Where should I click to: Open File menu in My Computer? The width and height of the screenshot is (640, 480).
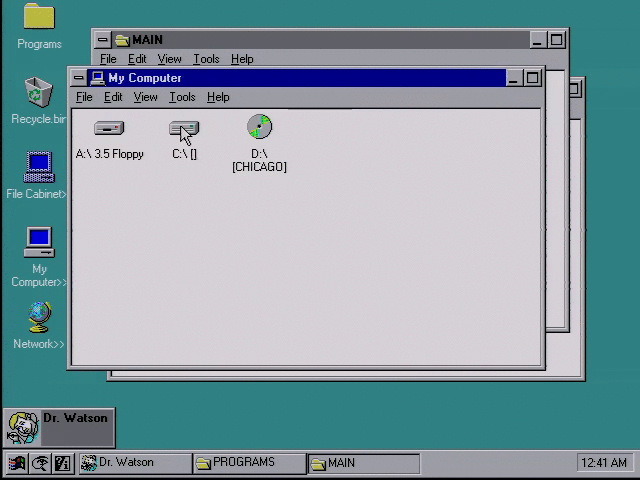tap(84, 97)
